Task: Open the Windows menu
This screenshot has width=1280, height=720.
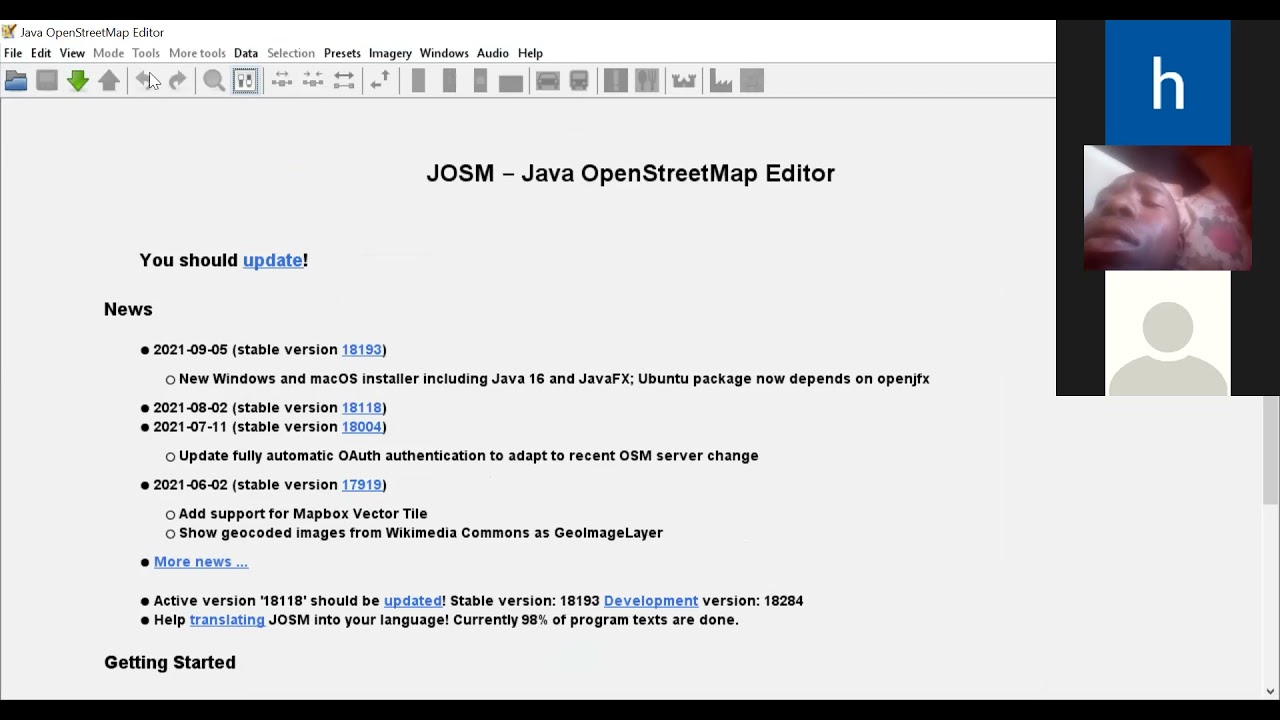Action: pyautogui.click(x=444, y=53)
